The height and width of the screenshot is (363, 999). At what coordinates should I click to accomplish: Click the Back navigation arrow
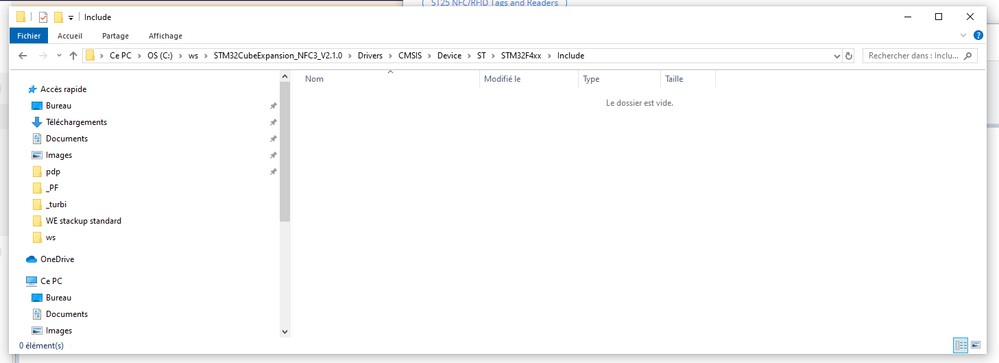[23, 55]
